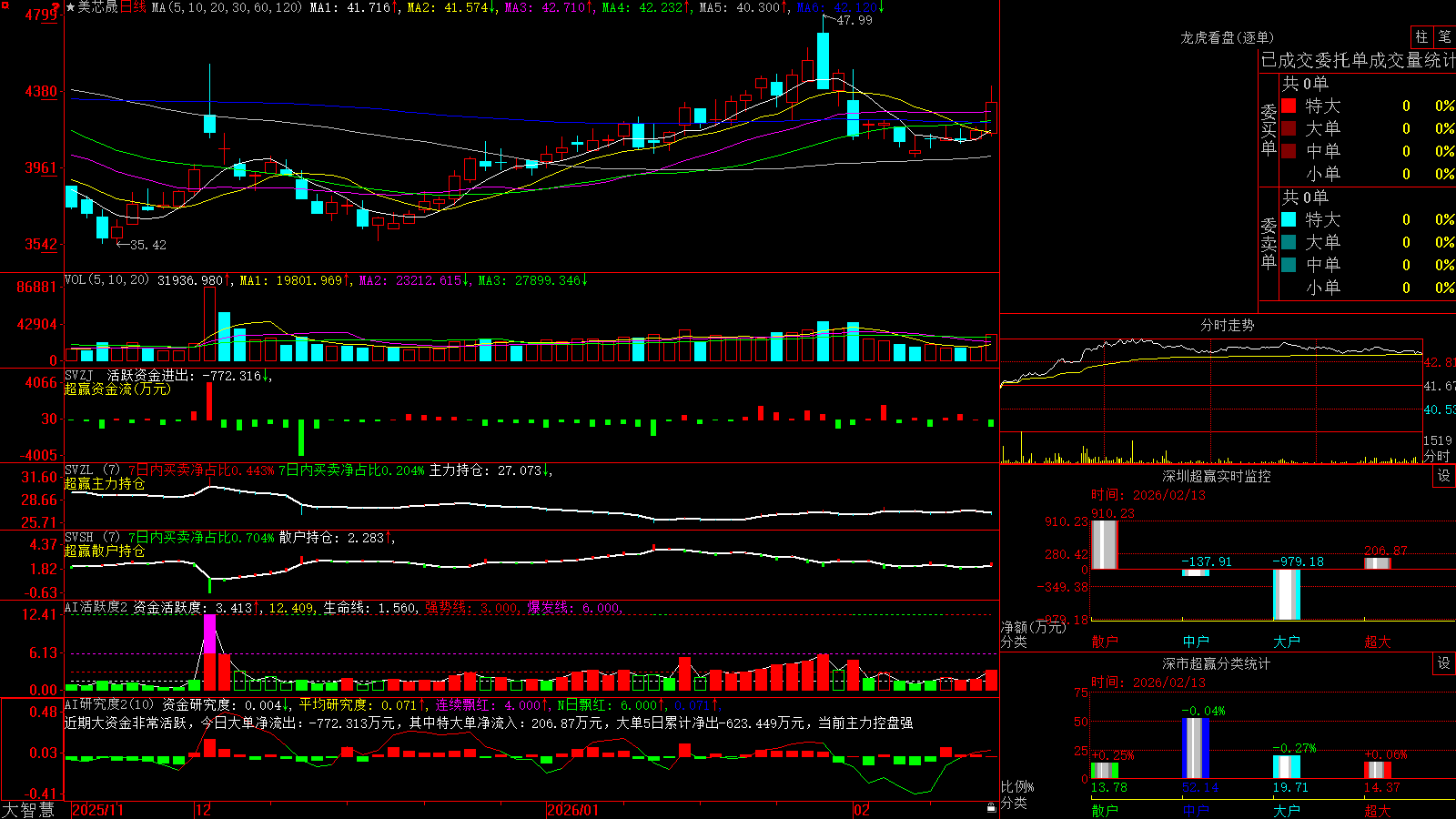Click the 2026/01 timeline marker
The image size is (1456, 819).
tap(573, 810)
